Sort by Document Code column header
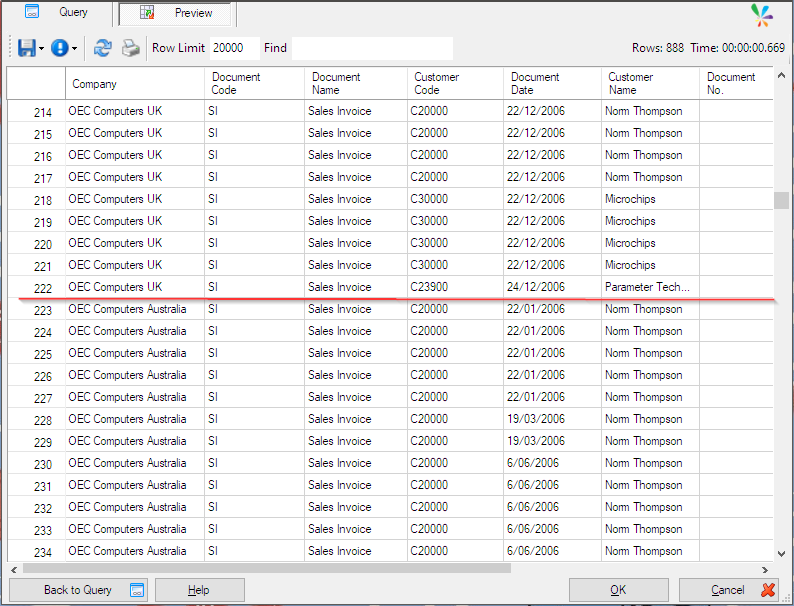The height and width of the screenshot is (606, 794). click(255, 84)
